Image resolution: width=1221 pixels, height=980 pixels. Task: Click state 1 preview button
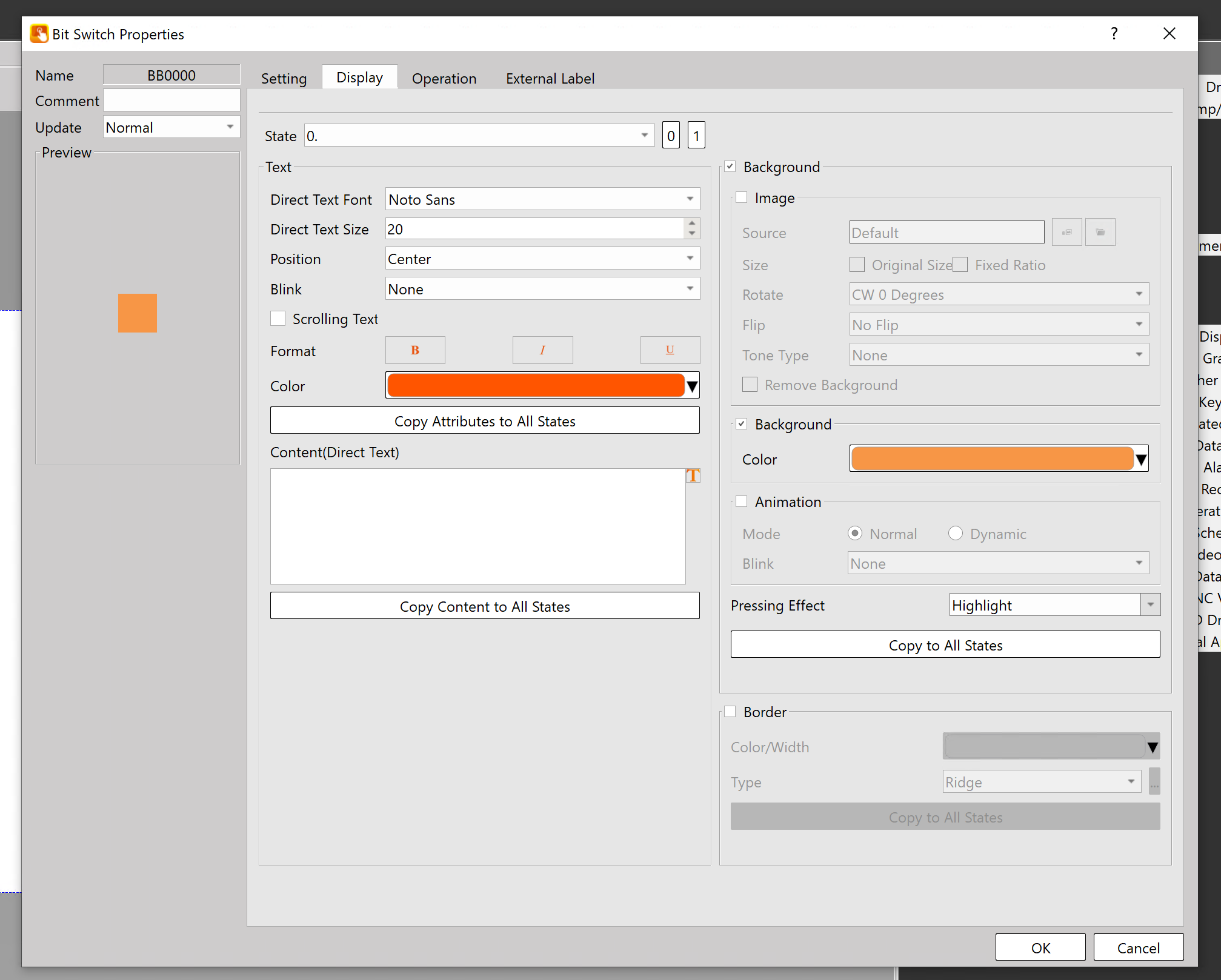click(x=696, y=136)
